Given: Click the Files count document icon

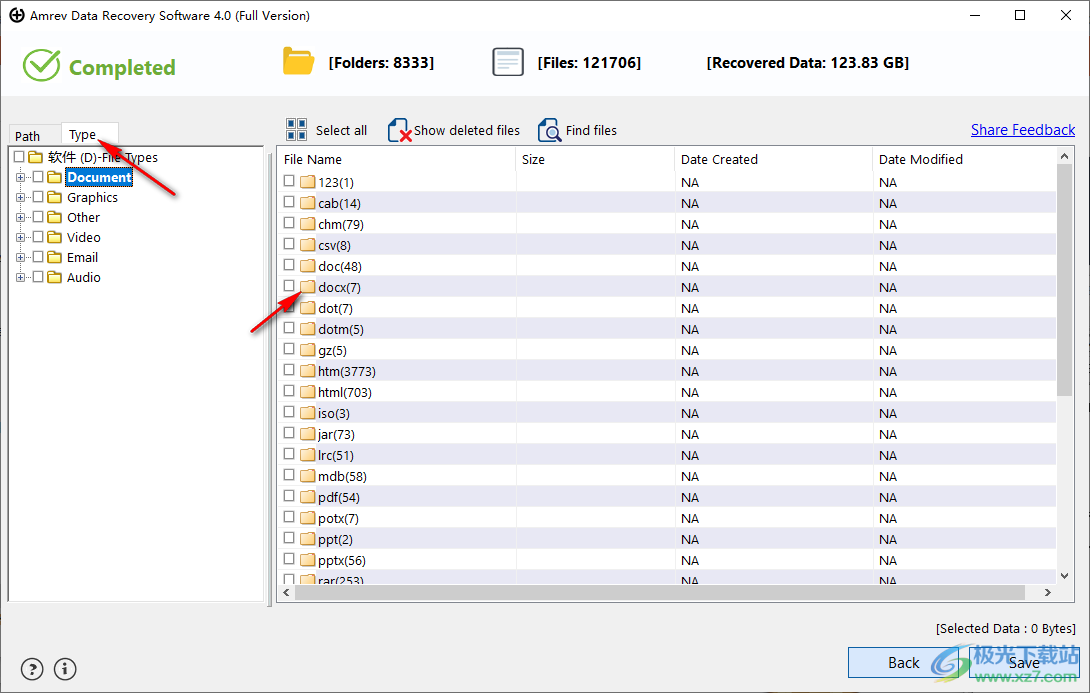Looking at the screenshot, I should 508,61.
